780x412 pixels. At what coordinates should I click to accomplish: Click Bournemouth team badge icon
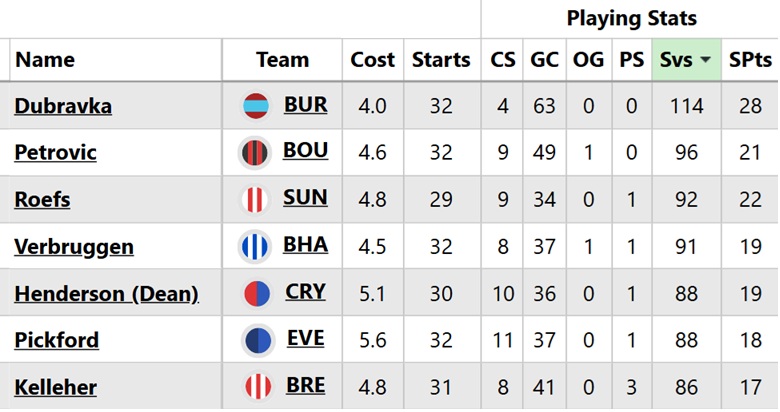coord(257,153)
